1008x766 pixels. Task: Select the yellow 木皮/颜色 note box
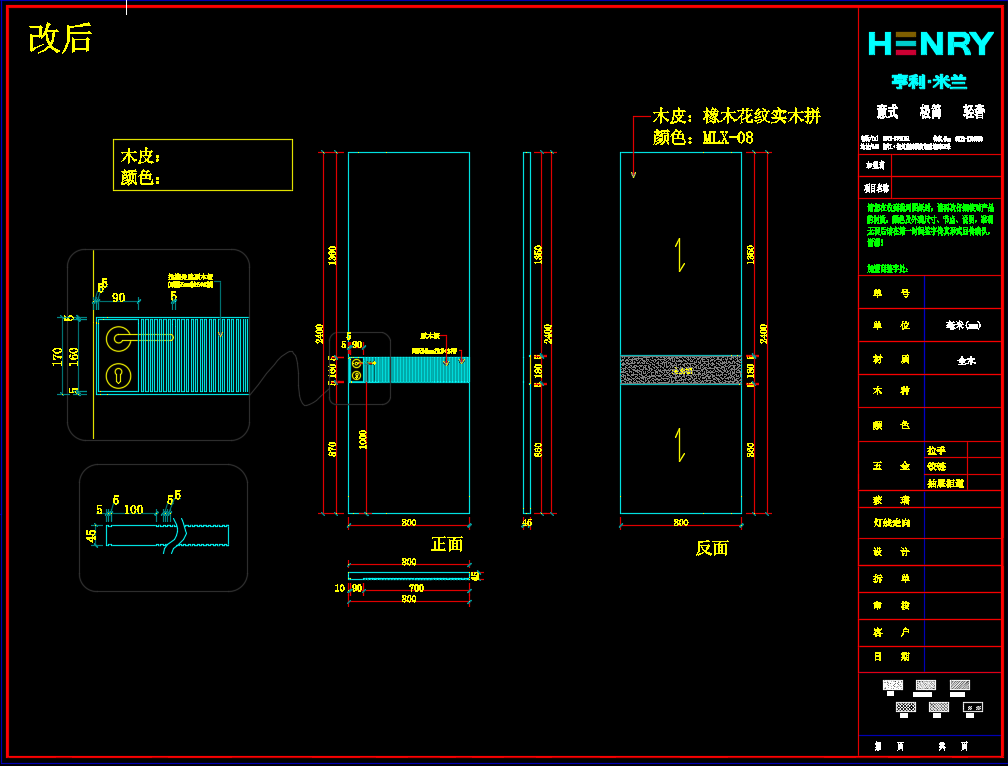click(203, 165)
